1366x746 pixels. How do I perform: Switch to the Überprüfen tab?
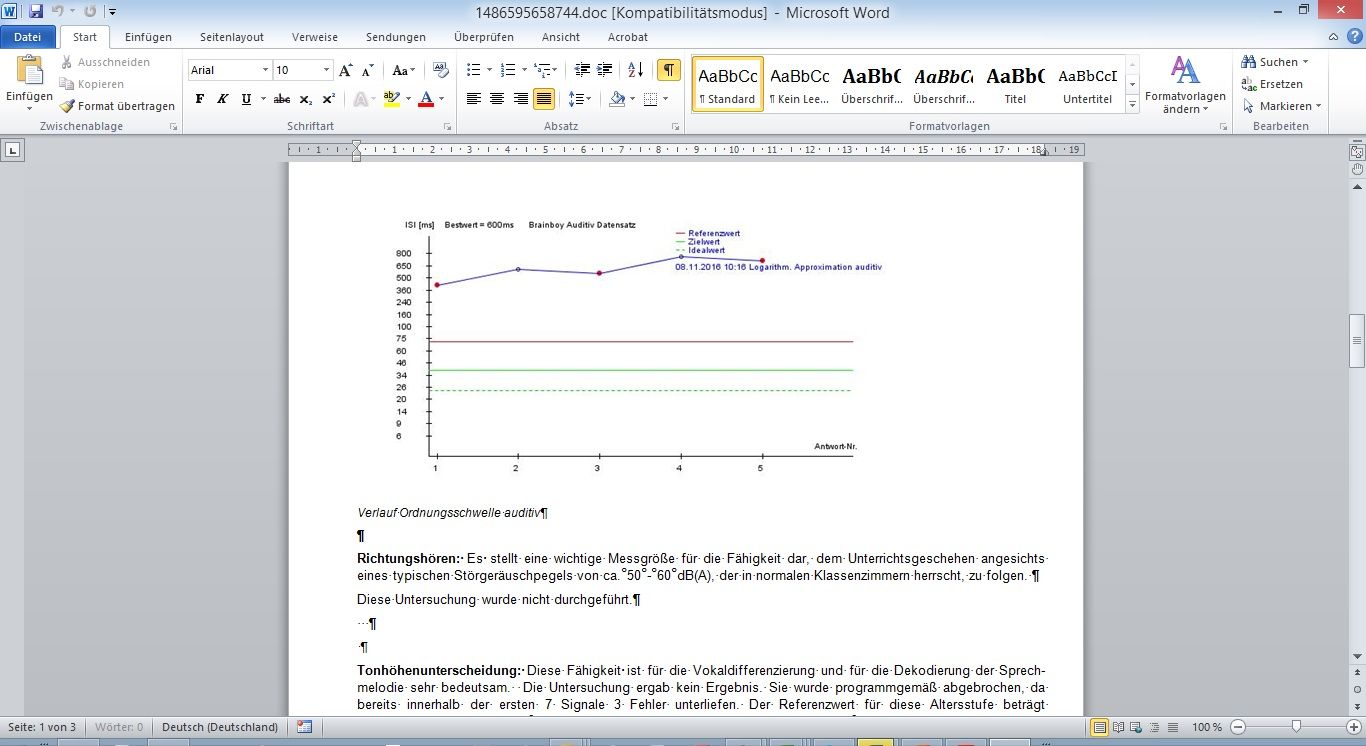(x=483, y=37)
